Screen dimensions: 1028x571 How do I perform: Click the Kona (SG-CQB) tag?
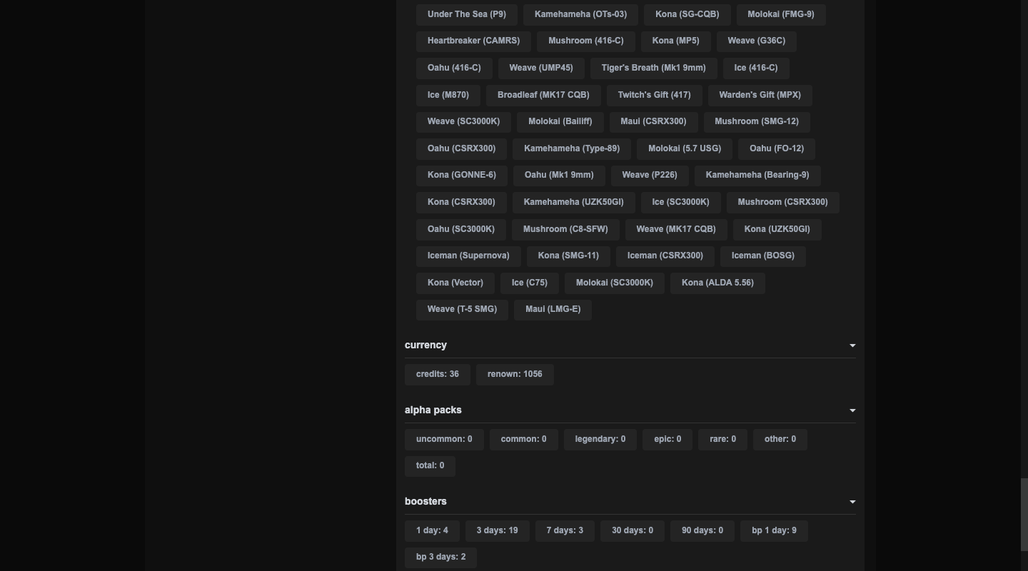coord(687,14)
